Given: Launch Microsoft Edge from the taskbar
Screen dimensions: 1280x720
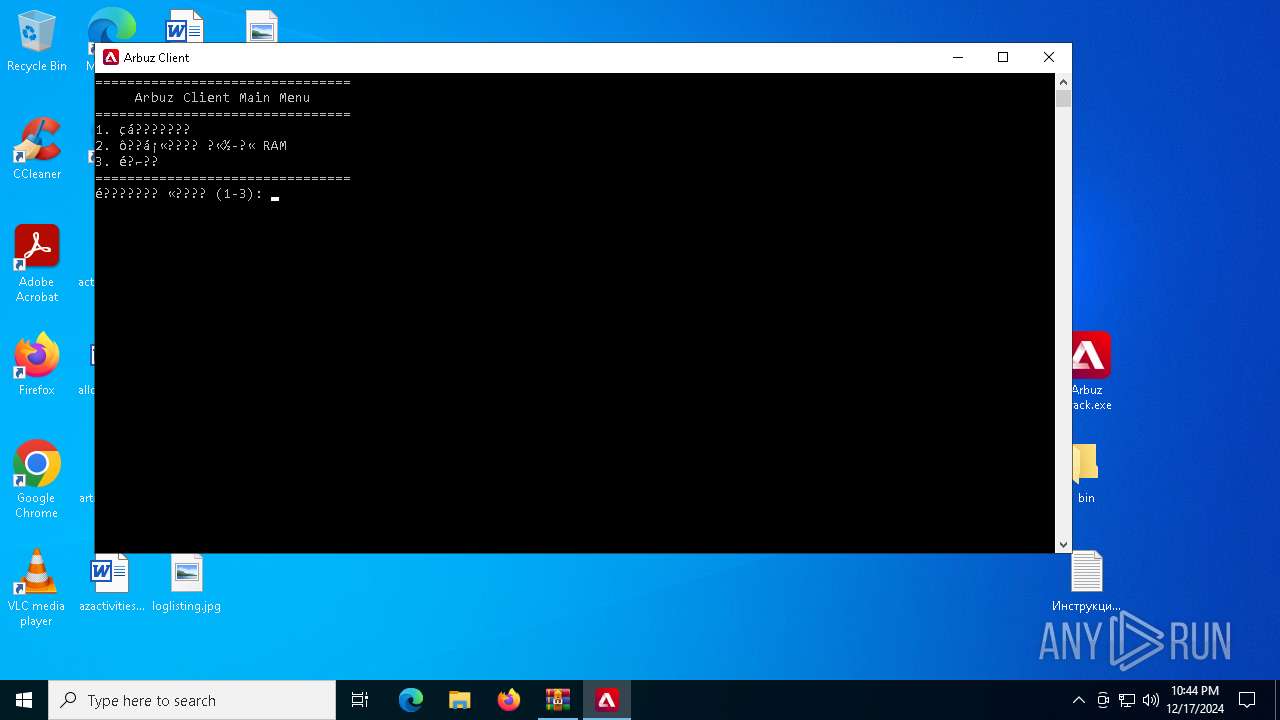Looking at the screenshot, I should coord(411,700).
